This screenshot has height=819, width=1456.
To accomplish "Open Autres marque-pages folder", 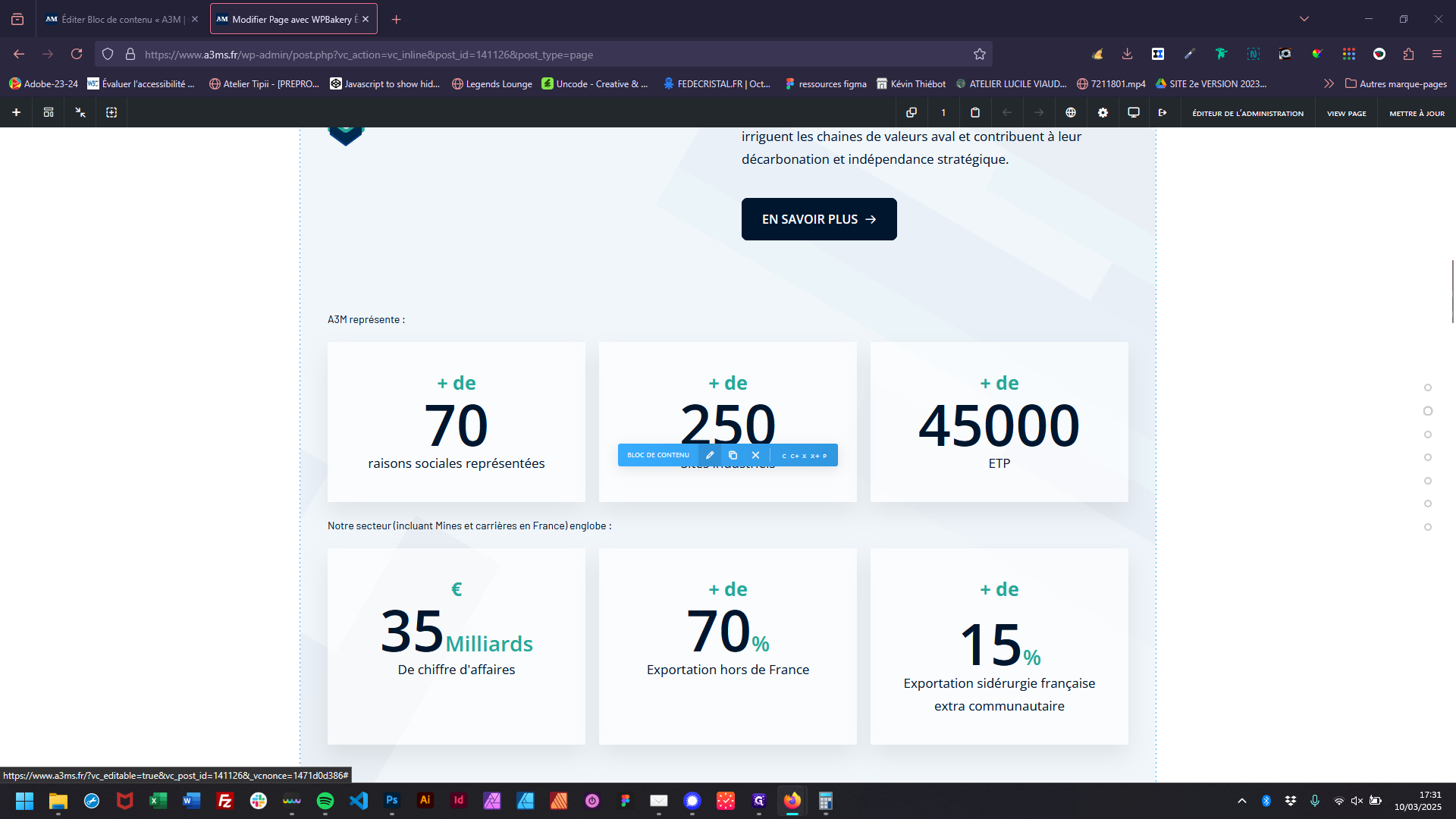I will click(1395, 83).
